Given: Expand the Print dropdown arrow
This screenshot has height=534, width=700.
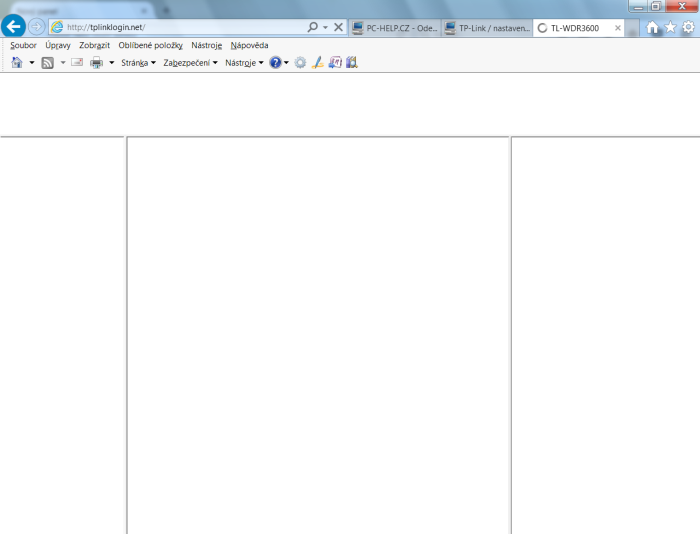Looking at the screenshot, I should (112, 63).
